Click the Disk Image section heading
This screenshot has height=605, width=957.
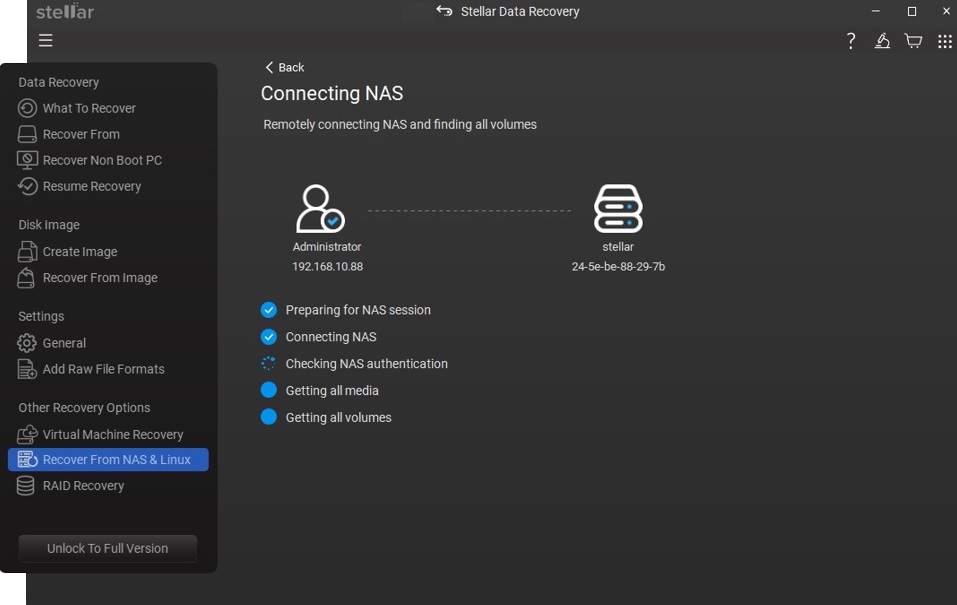[x=49, y=225]
